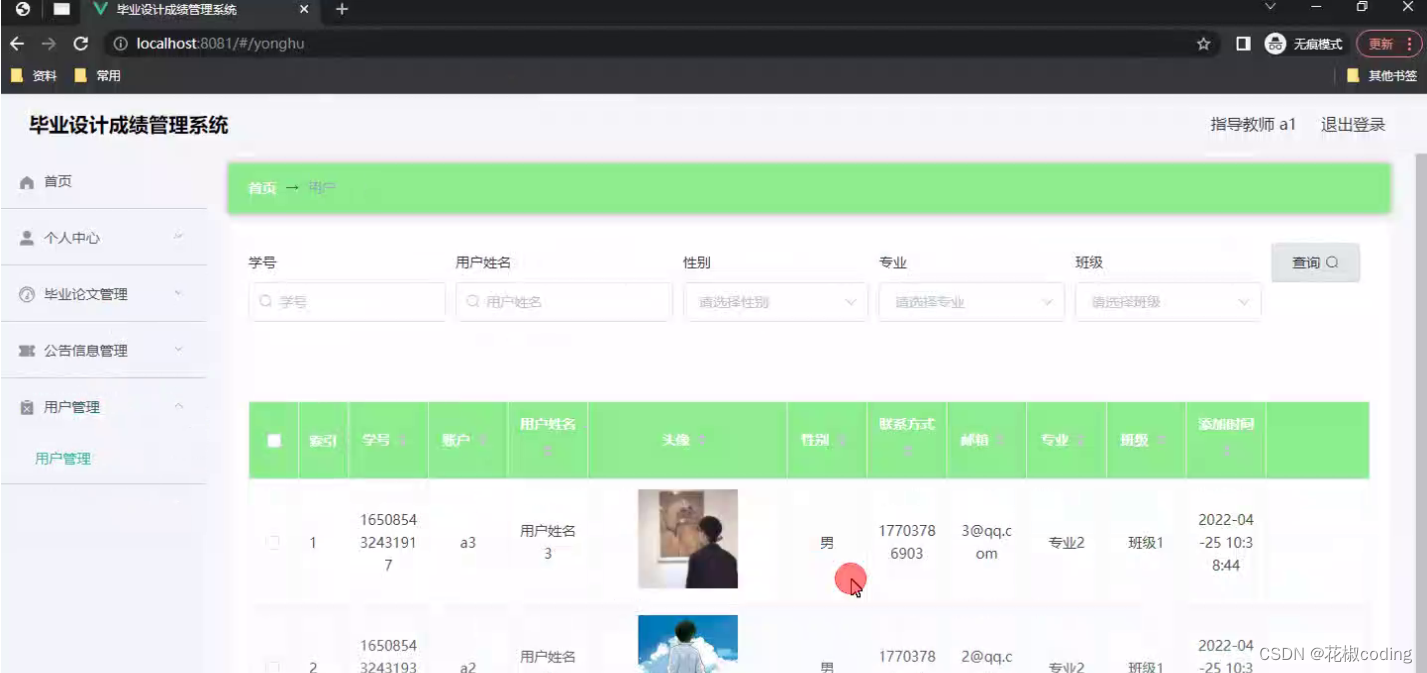Click the 查询 search button
This screenshot has width=1427, height=673.
[x=1315, y=262]
